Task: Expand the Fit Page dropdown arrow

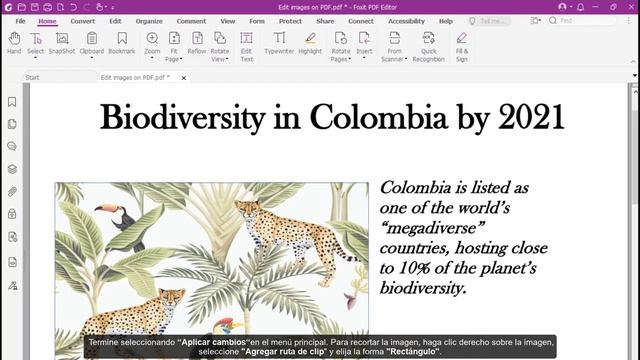Action: coord(181,59)
